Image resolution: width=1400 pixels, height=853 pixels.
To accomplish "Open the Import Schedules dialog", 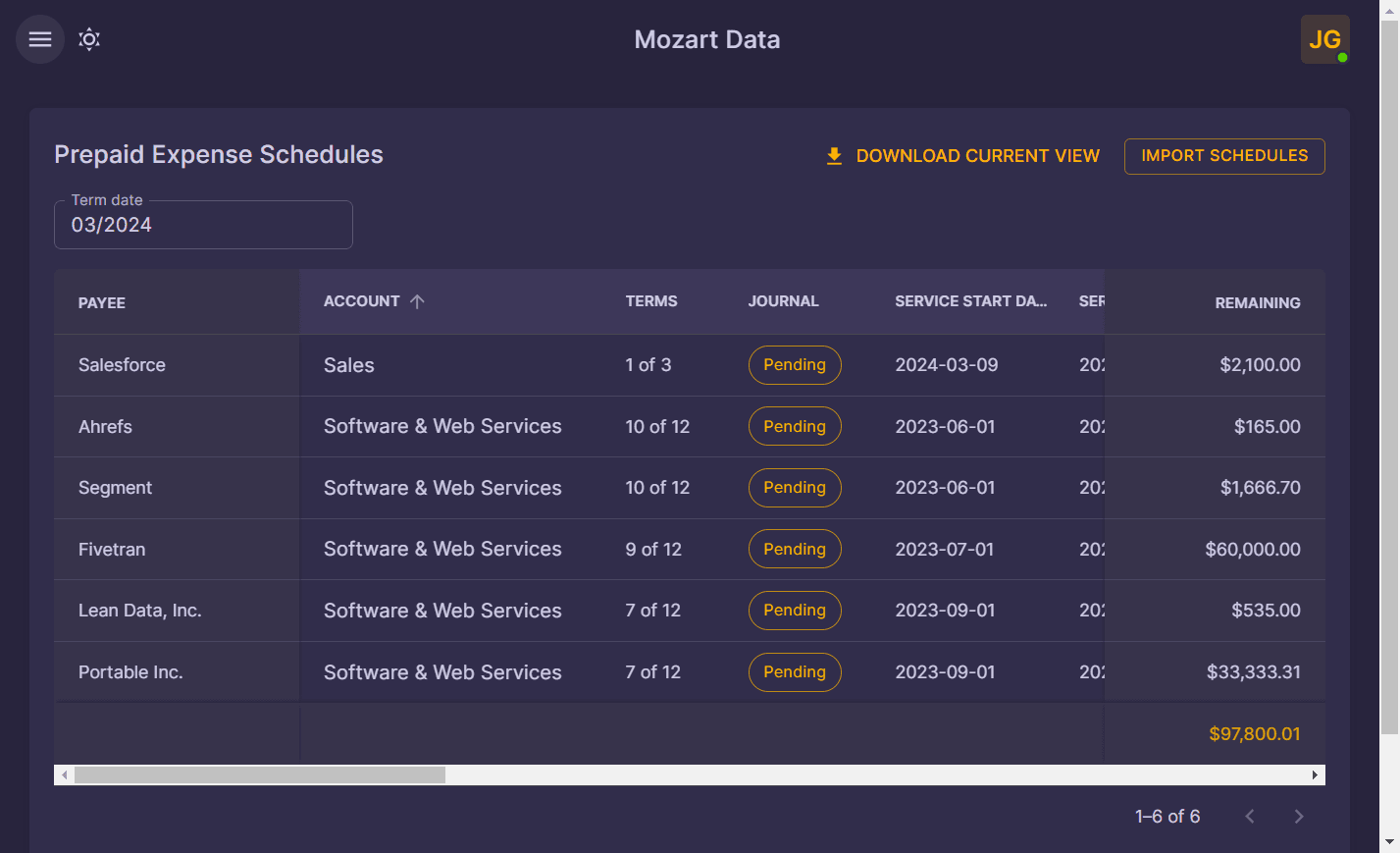I will (1223, 156).
